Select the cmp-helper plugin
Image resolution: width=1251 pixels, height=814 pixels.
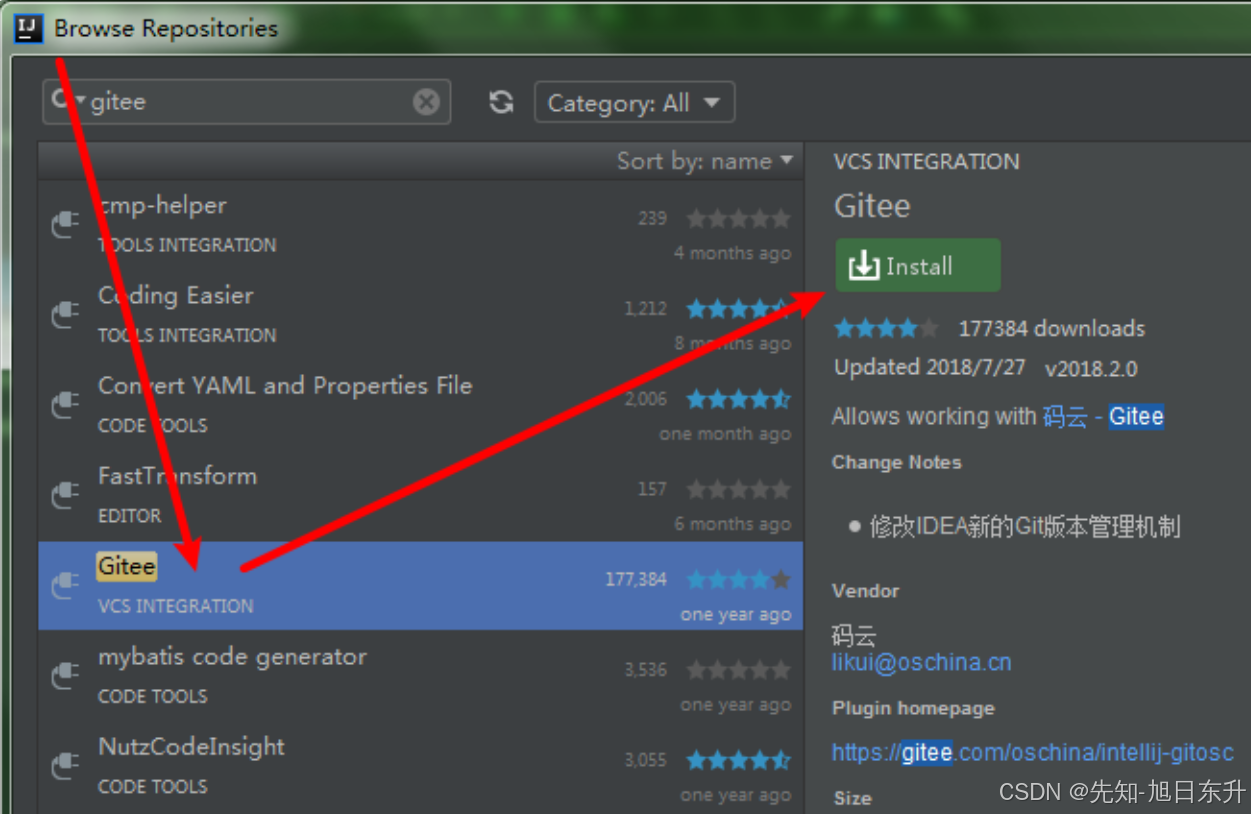tap(420, 225)
